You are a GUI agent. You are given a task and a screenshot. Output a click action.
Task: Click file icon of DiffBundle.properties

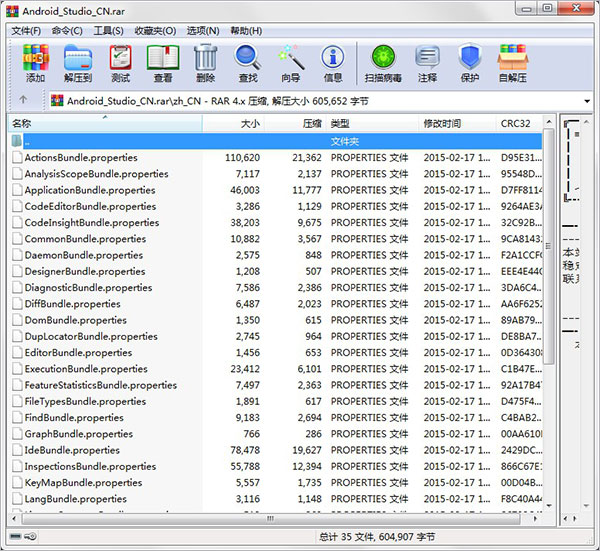click(x=17, y=304)
